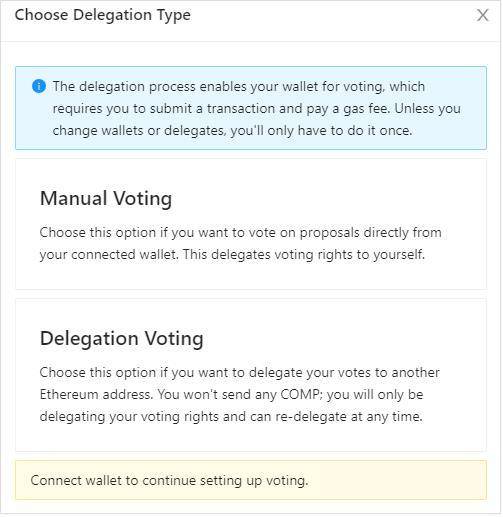Click the Delegation Voting heading
Viewport: 503px width, 517px height.
(x=121, y=339)
